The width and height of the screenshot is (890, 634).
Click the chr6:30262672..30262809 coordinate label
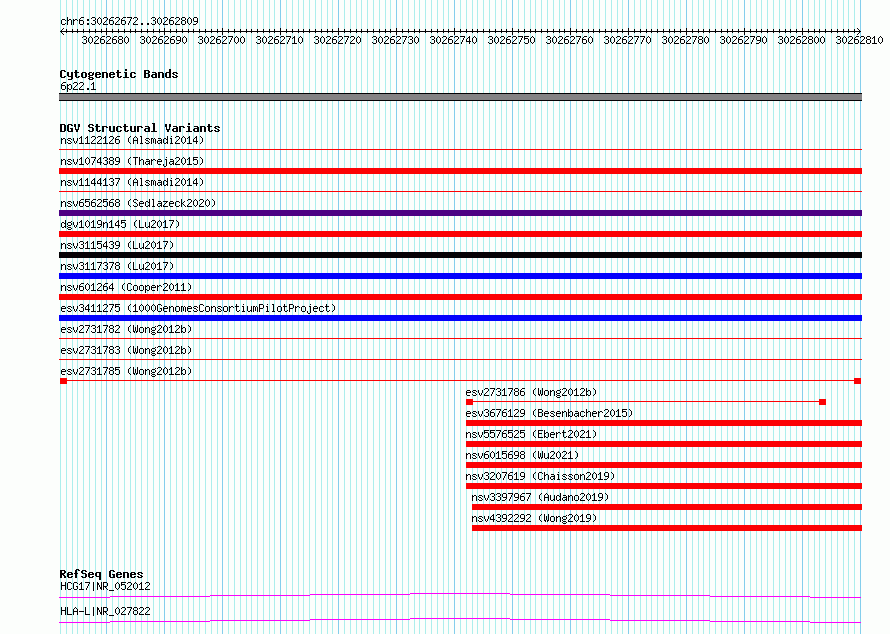click(x=129, y=21)
